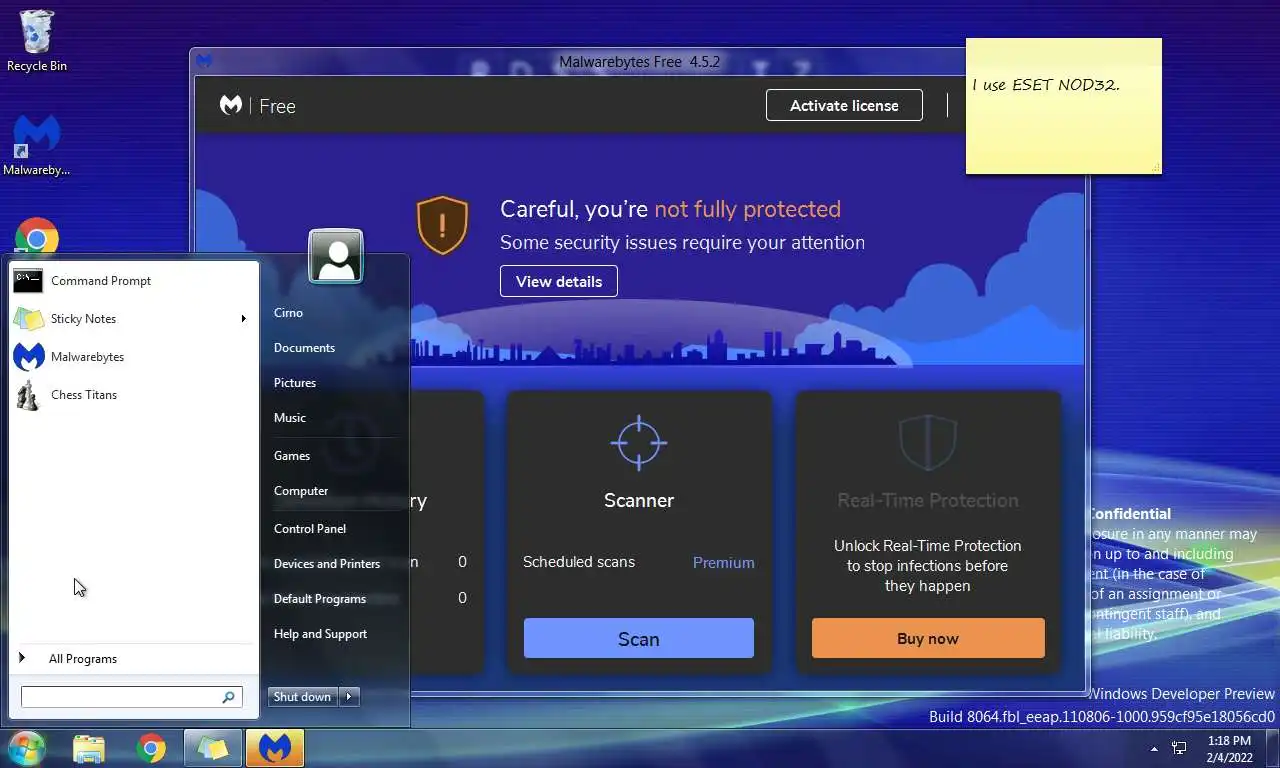The width and height of the screenshot is (1280, 768).
Task: Open the Malwarebytes desktop shortcut
Action: (x=37, y=146)
